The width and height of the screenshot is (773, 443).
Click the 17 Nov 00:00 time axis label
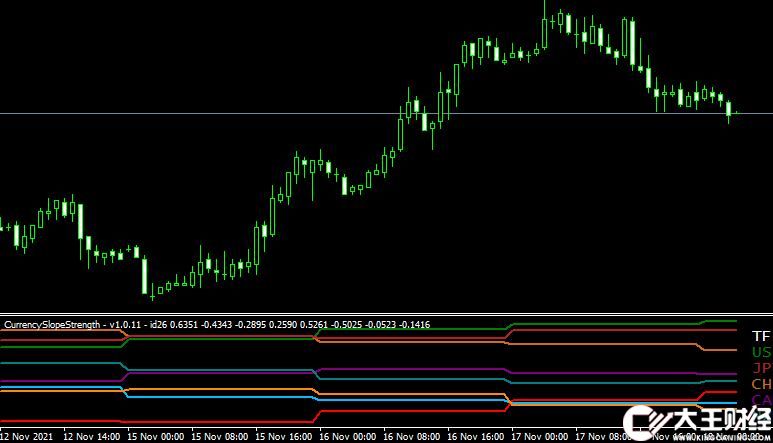click(x=539, y=437)
